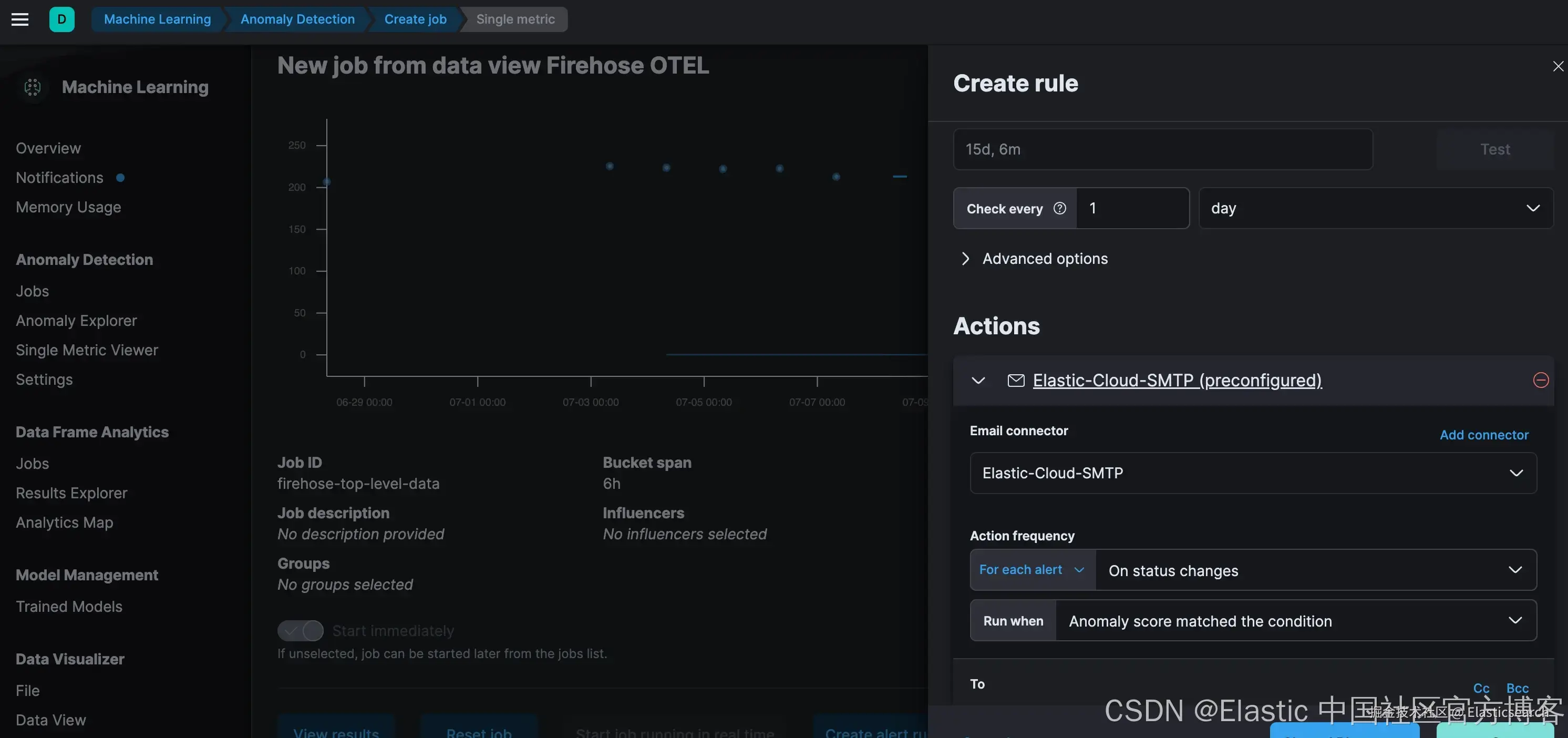1568x738 pixels.
Task: Open Anomaly Explorer in sidebar
Action: click(76, 321)
